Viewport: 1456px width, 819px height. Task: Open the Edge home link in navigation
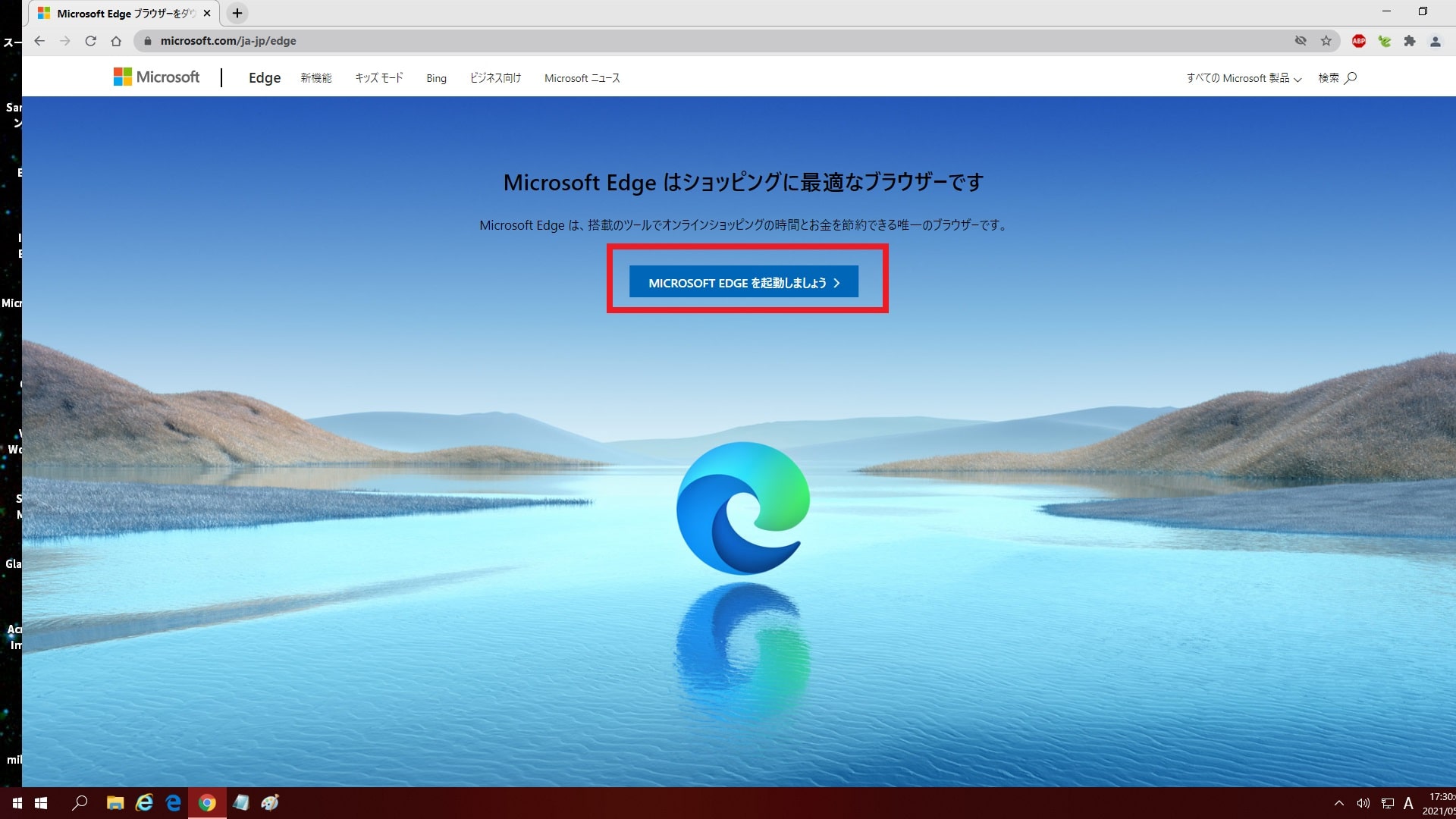click(265, 77)
